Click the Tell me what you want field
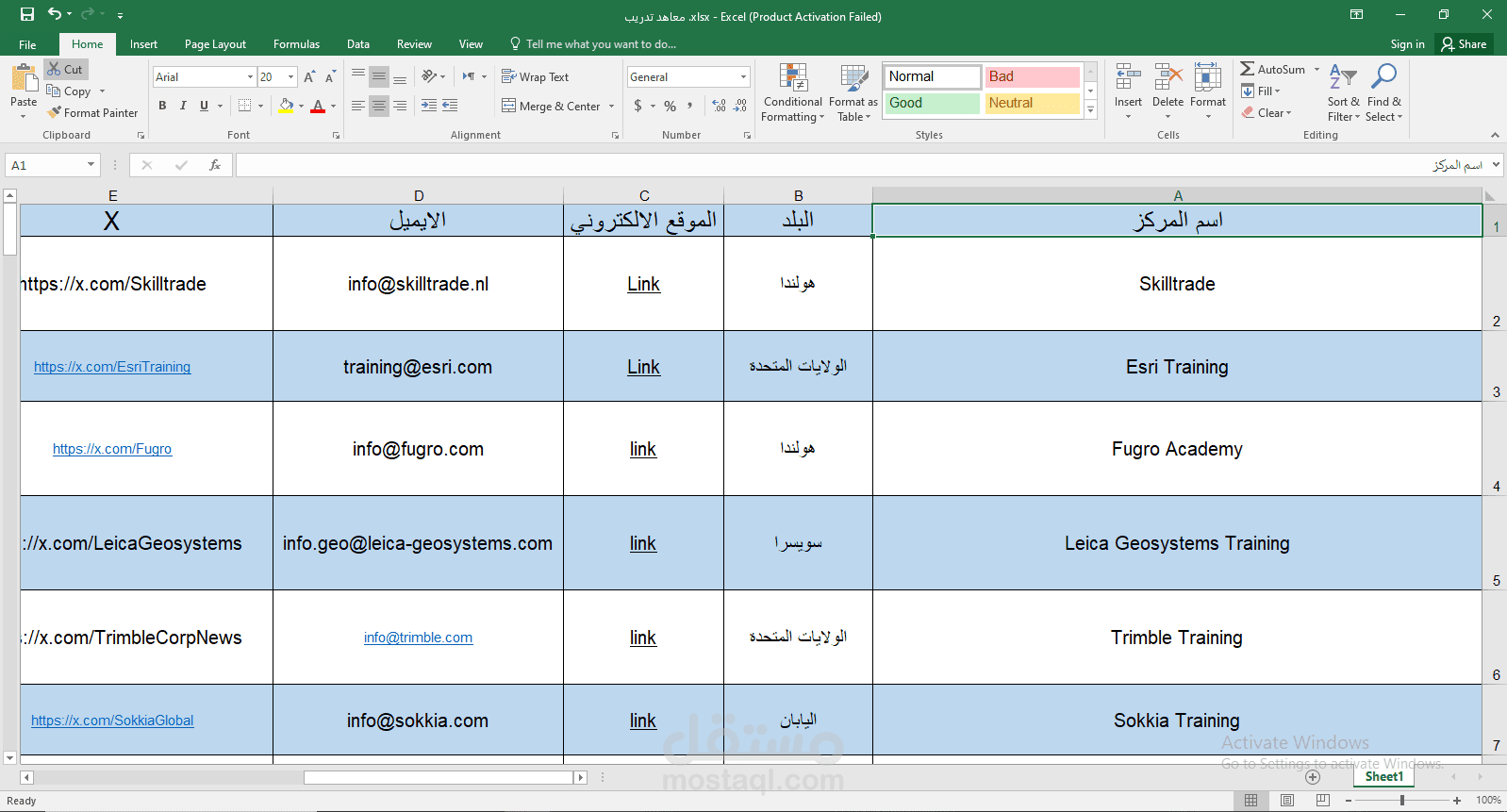Viewport: 1507px width, 812px height. point(592,44)
